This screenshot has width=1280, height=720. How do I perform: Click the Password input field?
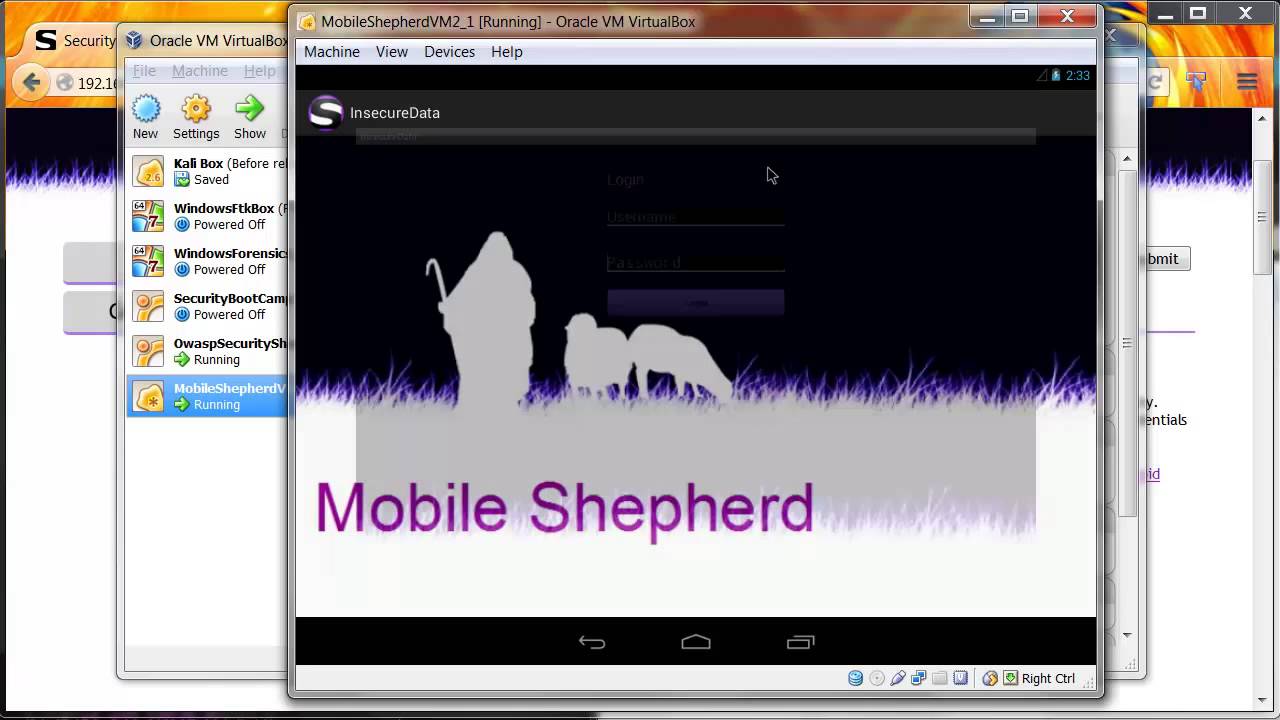tap(695, 263)
